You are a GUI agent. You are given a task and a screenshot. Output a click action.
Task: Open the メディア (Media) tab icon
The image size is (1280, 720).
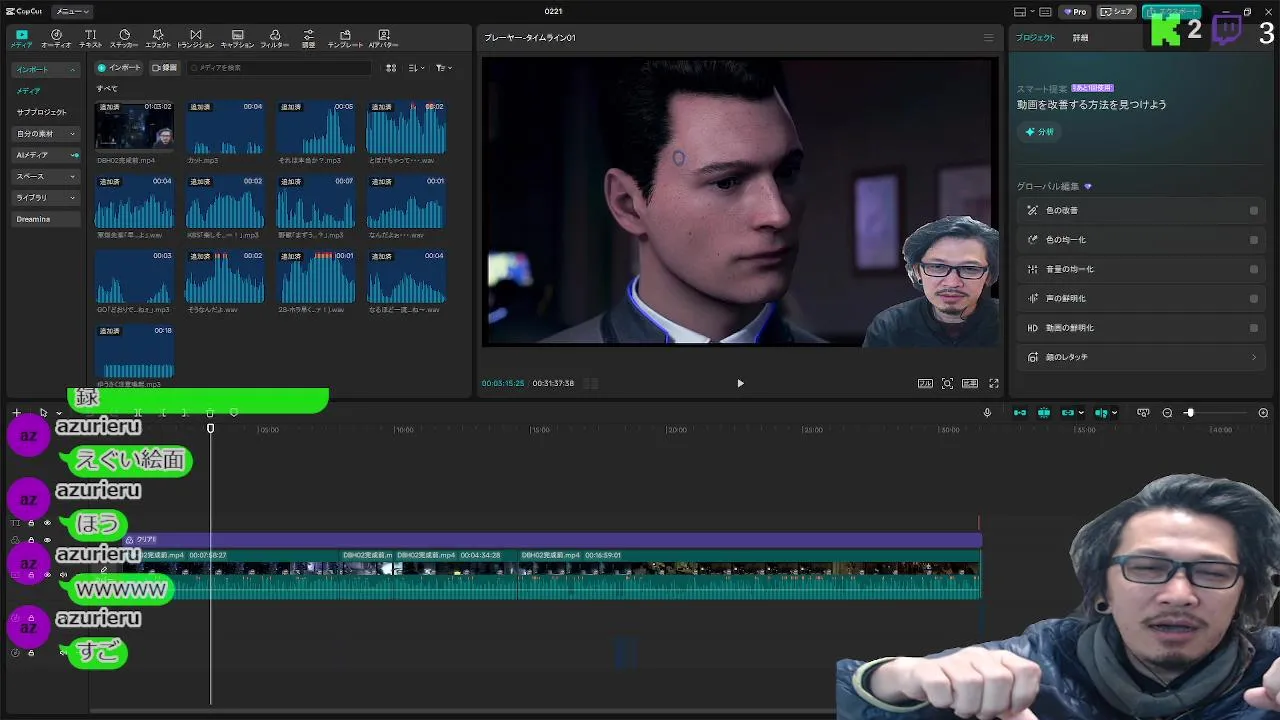(22, 38)
